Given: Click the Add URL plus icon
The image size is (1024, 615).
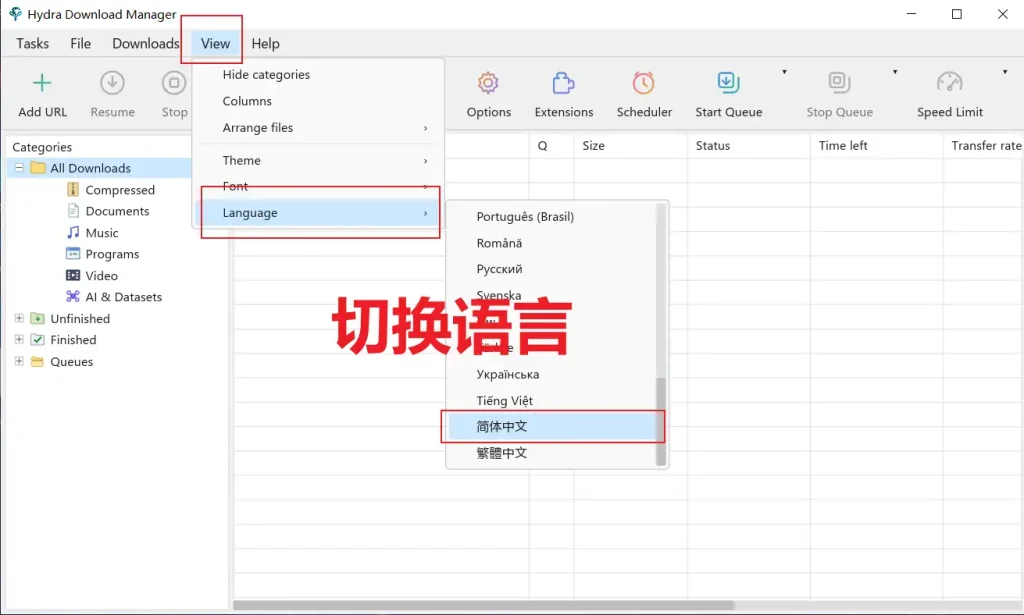Looking at the screenshot, I should (42, 83).
